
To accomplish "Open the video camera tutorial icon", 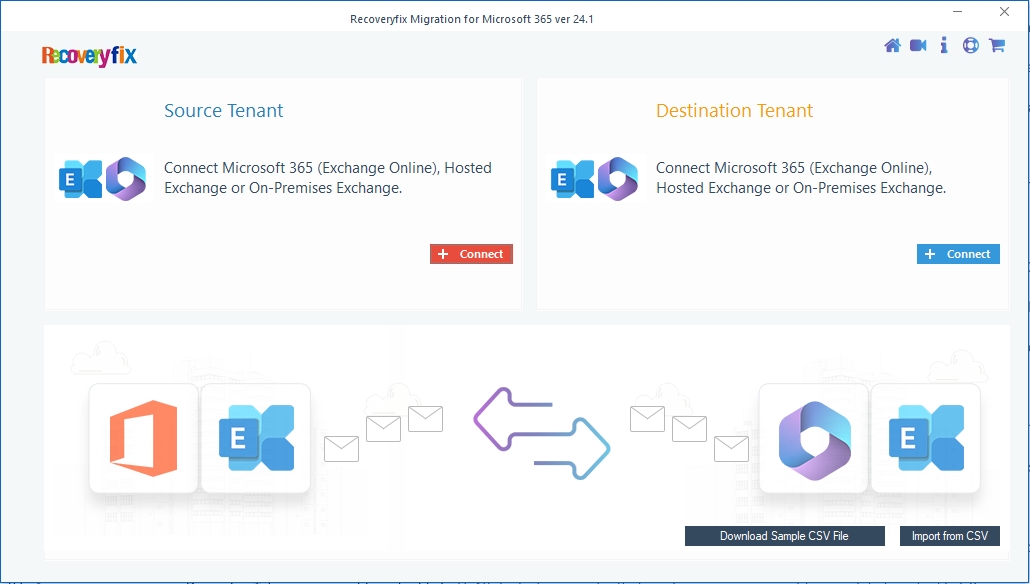I will click(x=918, y=45).
